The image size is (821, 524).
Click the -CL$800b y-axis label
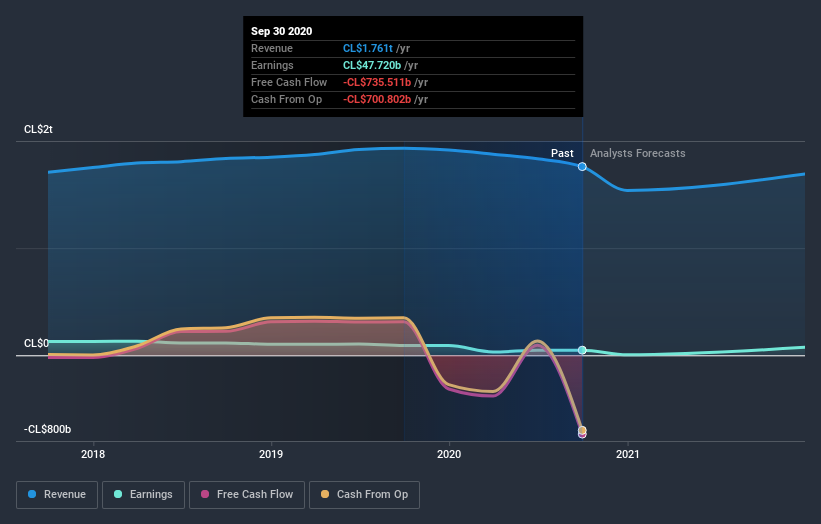point(47,429)
